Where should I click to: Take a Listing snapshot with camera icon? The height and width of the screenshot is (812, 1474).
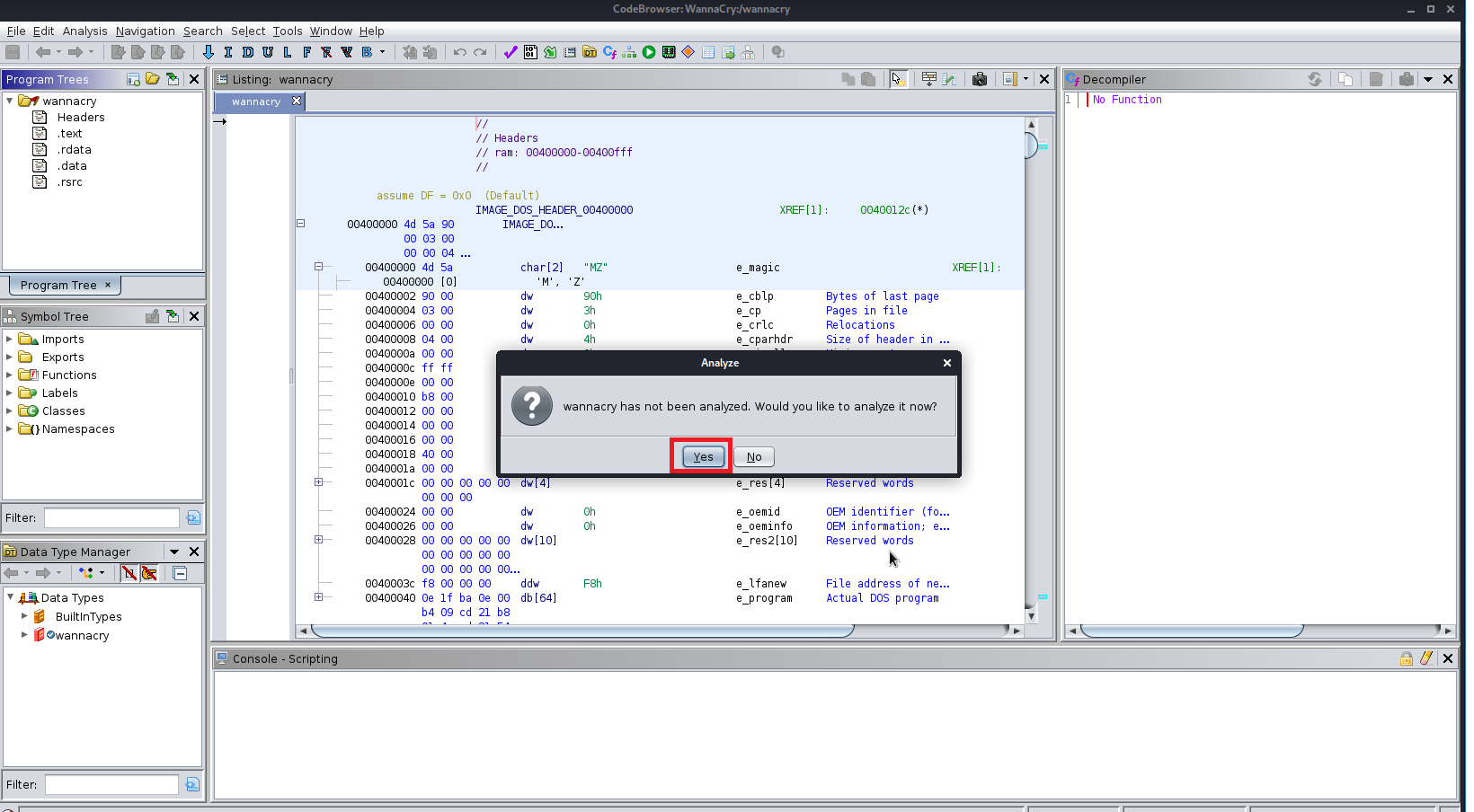980,79
